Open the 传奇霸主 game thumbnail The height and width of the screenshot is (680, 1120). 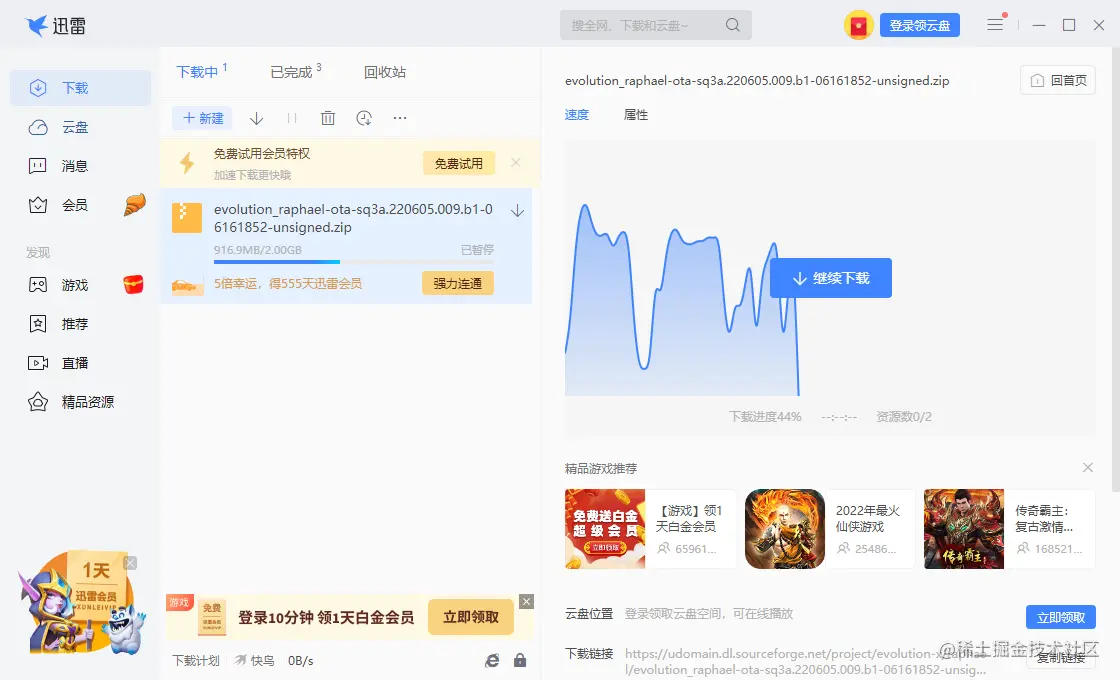tap(964, 529)
